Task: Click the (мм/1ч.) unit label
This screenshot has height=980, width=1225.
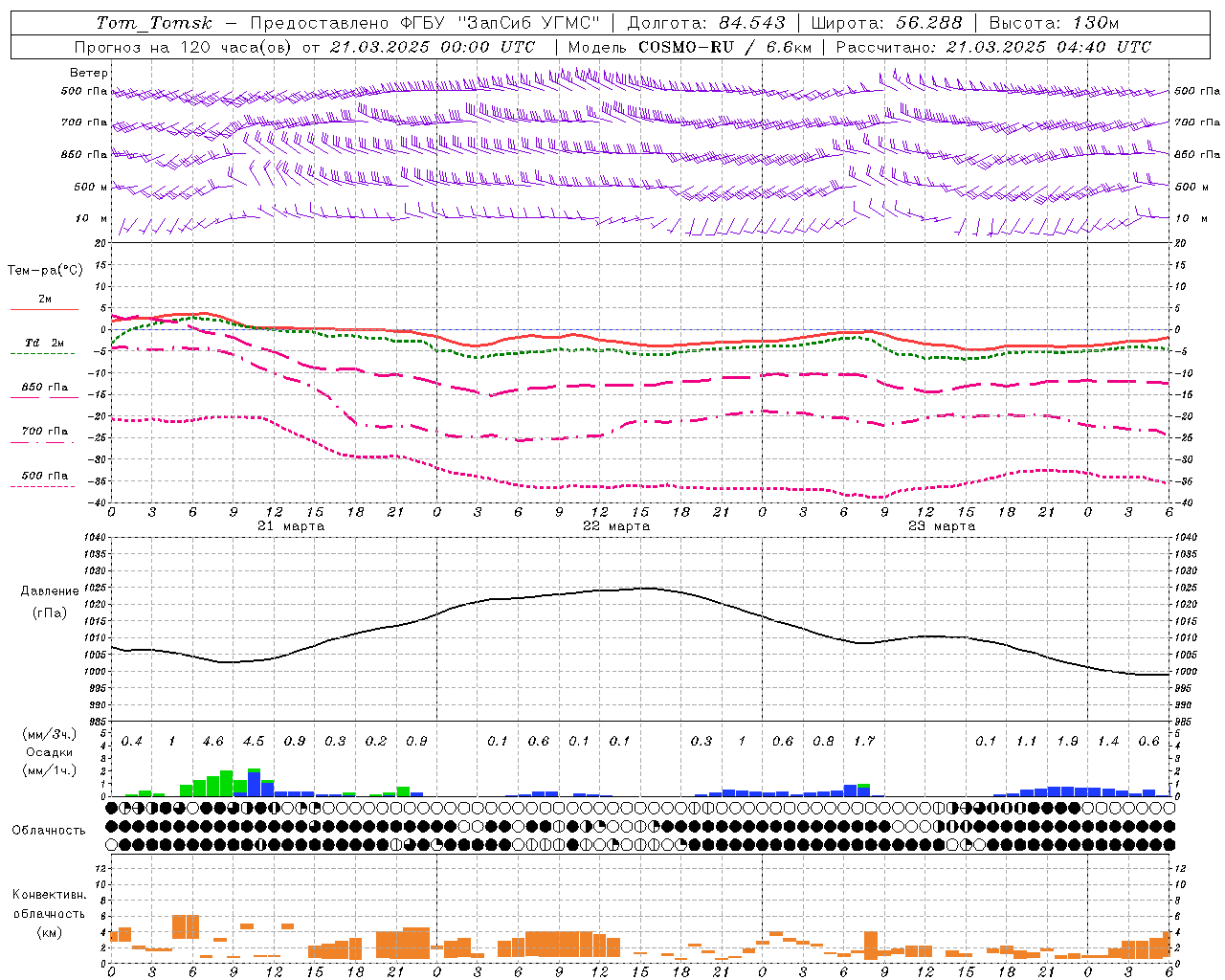Action: pos(50,770)
